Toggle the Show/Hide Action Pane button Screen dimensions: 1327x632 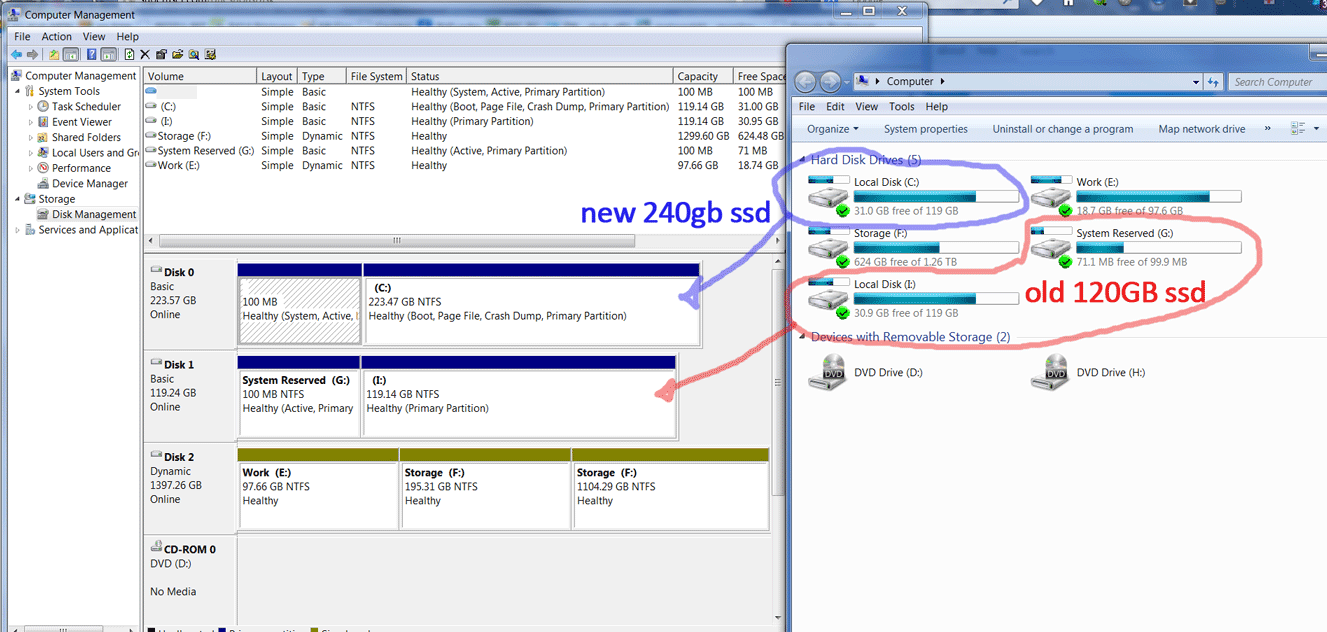pos(107,54)
